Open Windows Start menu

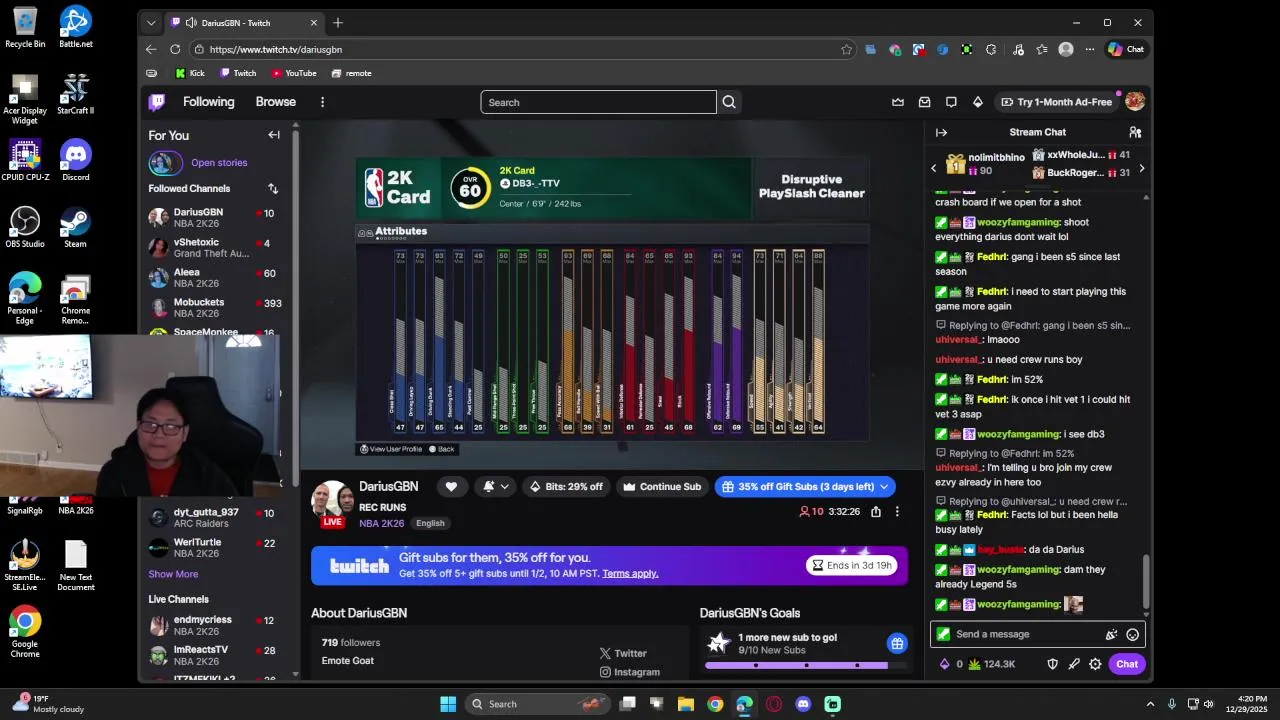(448, 704)
